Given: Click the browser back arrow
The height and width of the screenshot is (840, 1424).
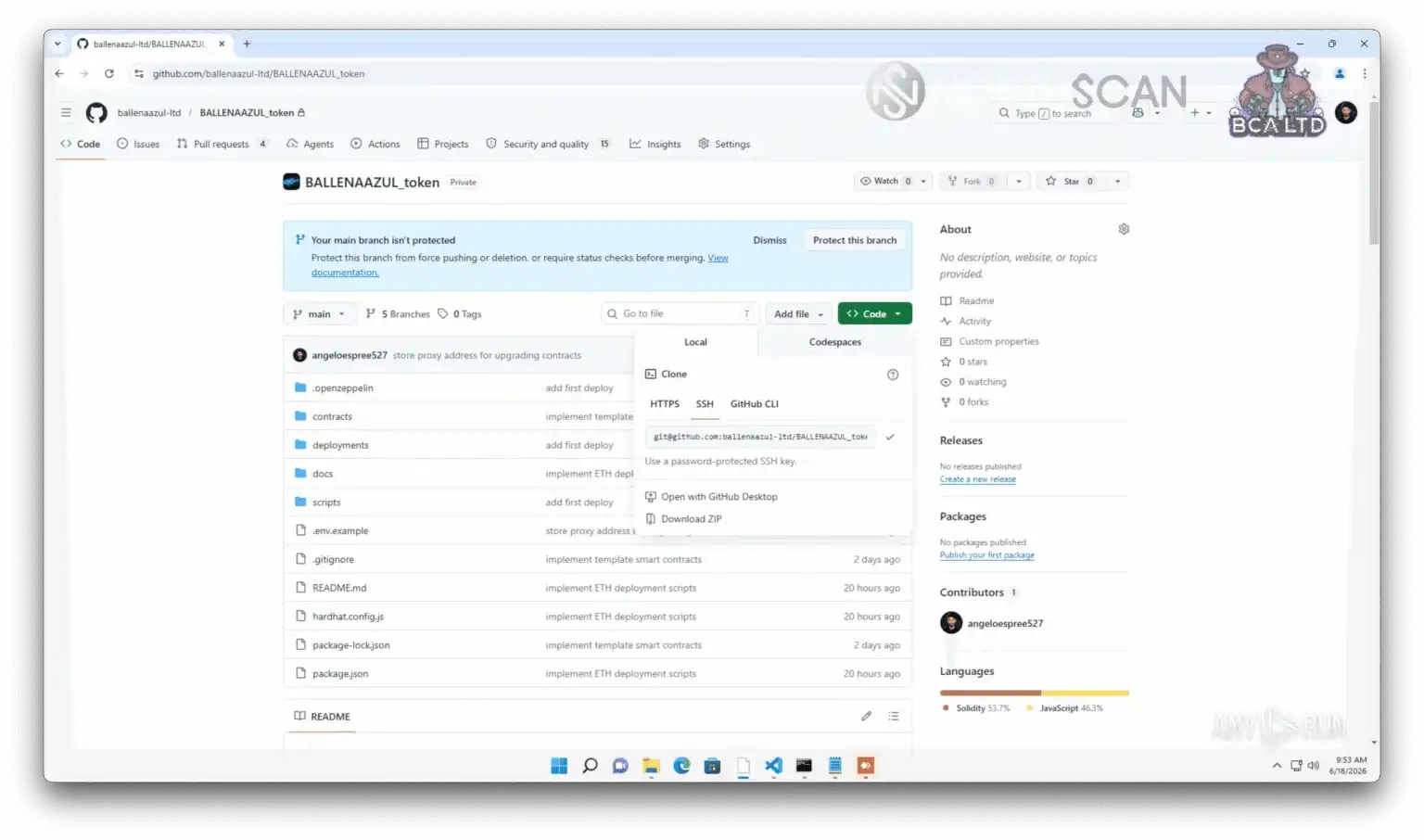Looking at the screenshot, I should pos(59,73).
